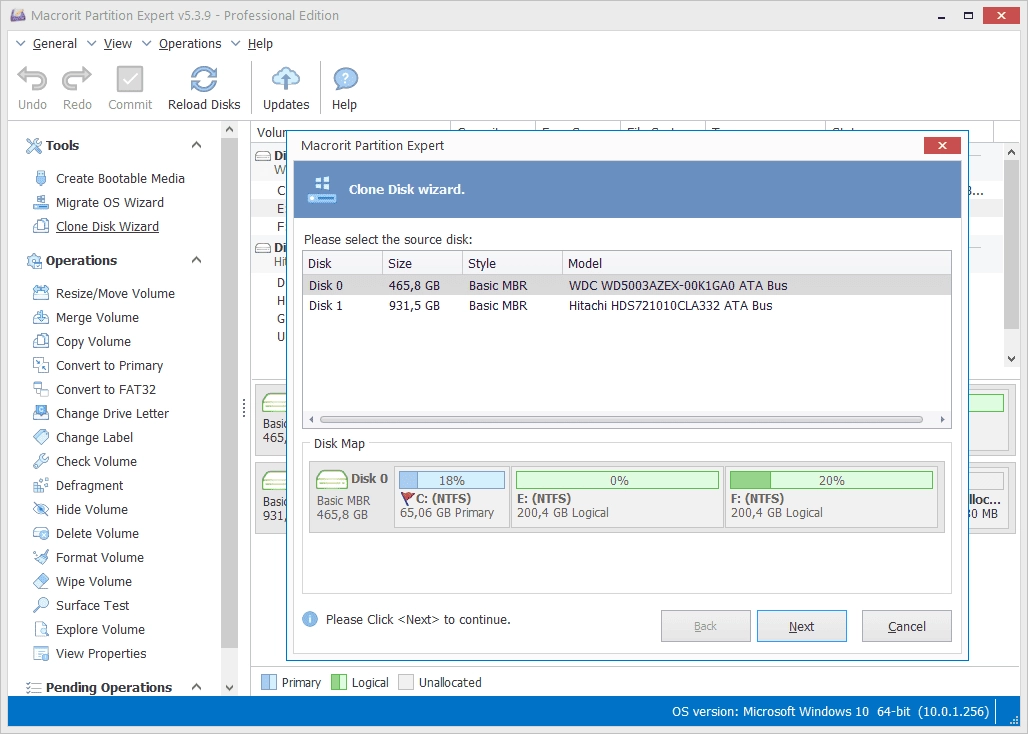Viewport: 1028px width, 734px height.
Task: Click the main volume list scrollbar down arrow
Action: pyautogui.click(x=1012, y=358)
